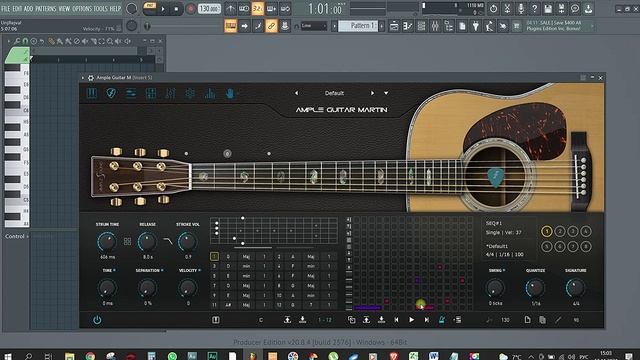Open the plugin picker plug icon
This screenshot has width=640, height=360.
click(476, 26)
